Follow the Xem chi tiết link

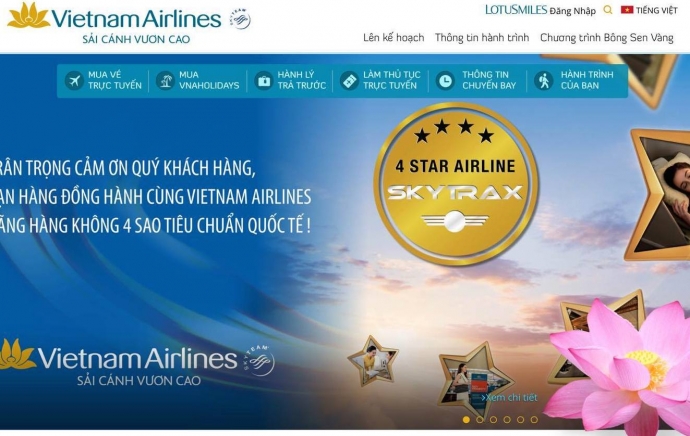509,398
